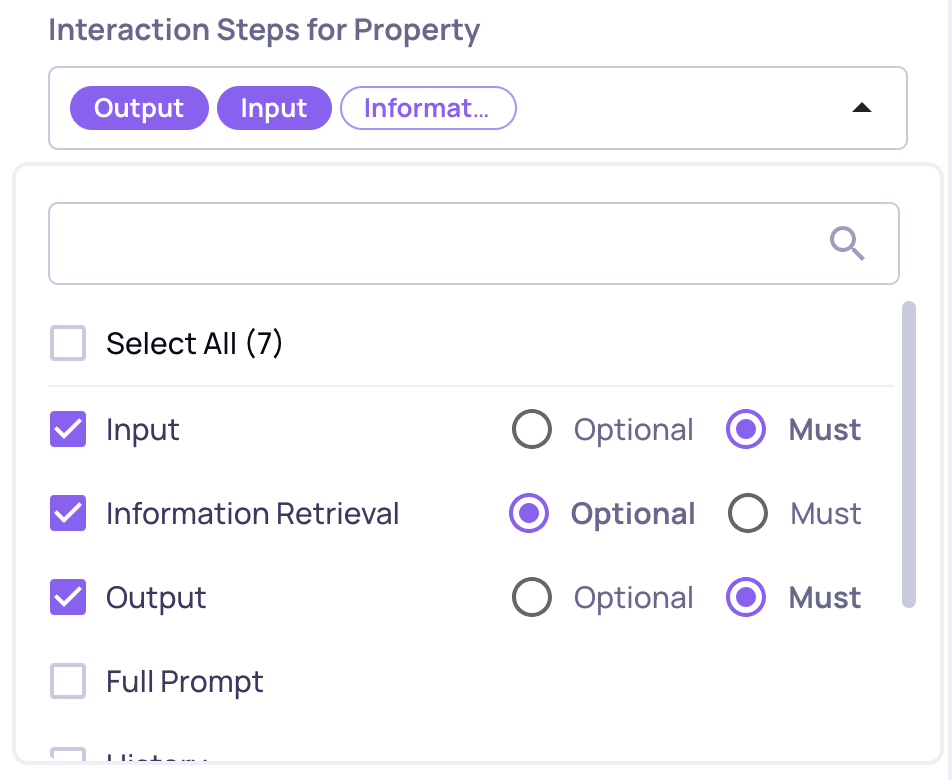952x780 pixels.
Task: Set Output to Optional
Action: point(531,598)
